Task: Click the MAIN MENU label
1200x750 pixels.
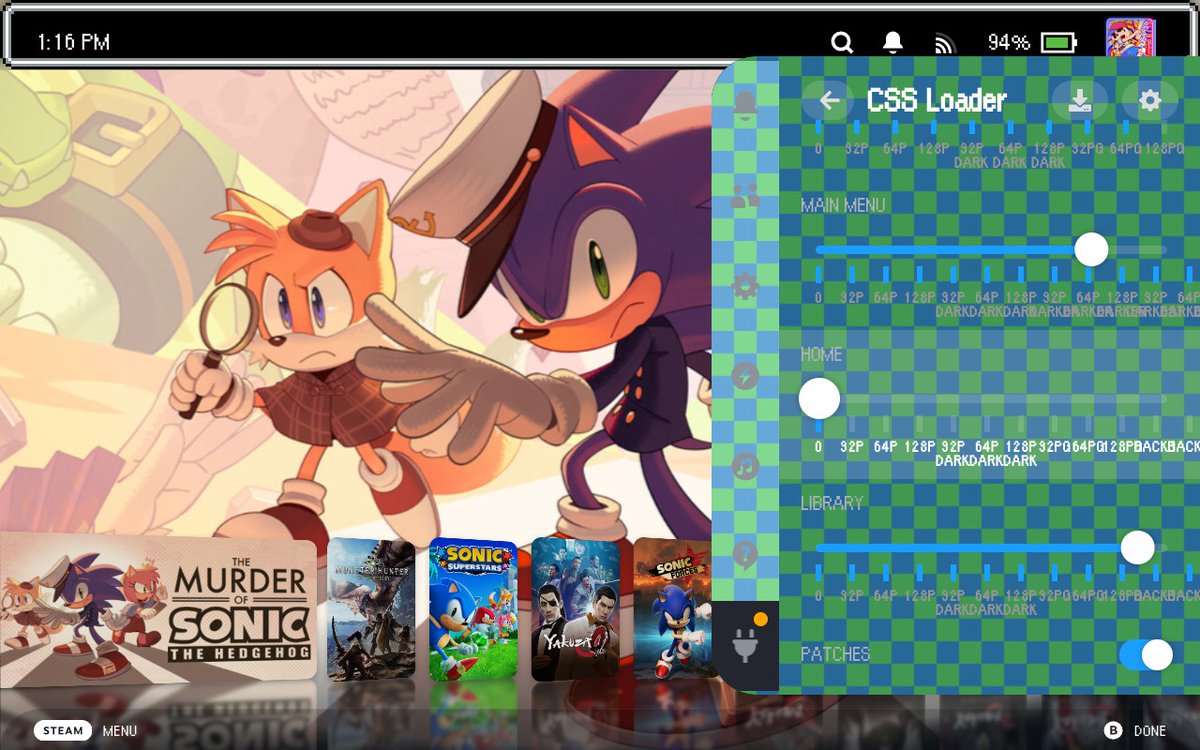Action: pyautogui.click(x=843, y=205)
